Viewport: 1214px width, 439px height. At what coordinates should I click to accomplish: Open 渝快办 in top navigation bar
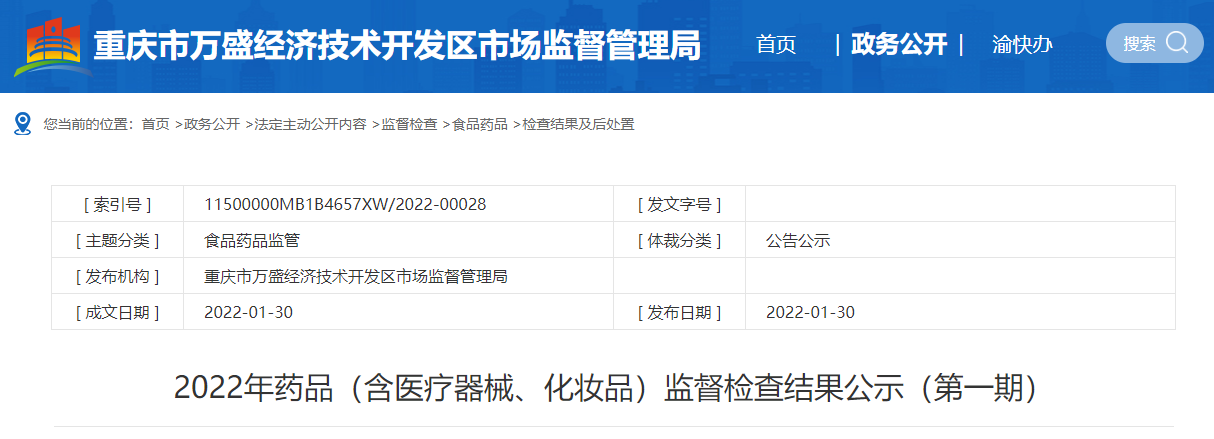(x=1022, y=45)
